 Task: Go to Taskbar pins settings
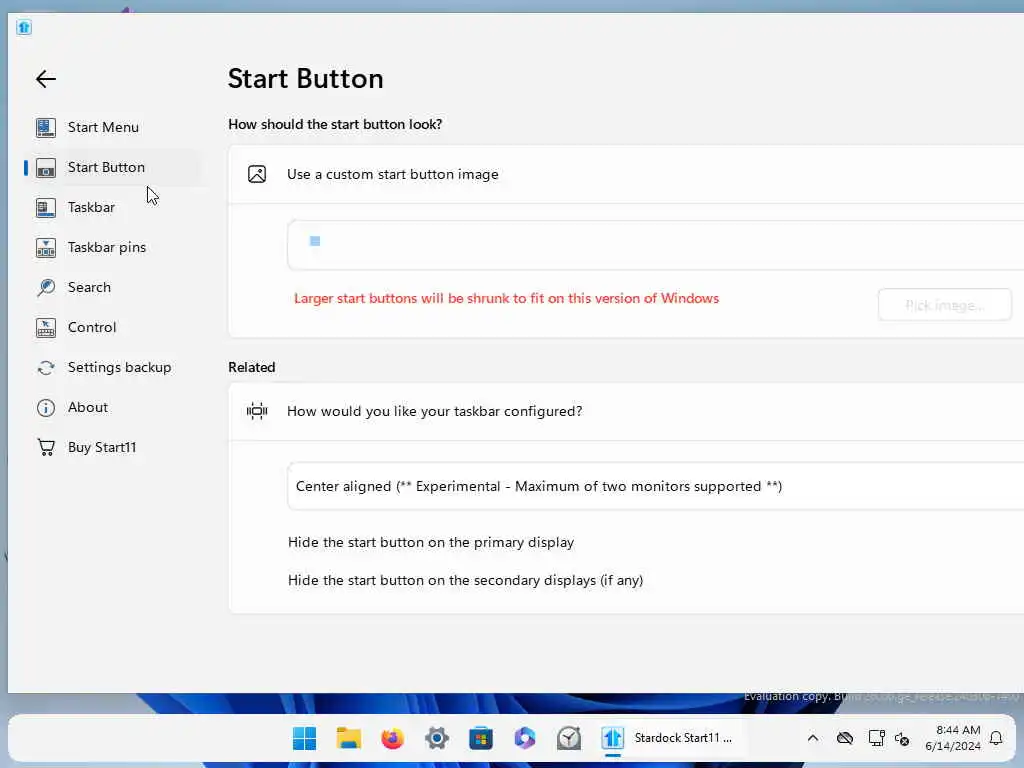[115, 248]
